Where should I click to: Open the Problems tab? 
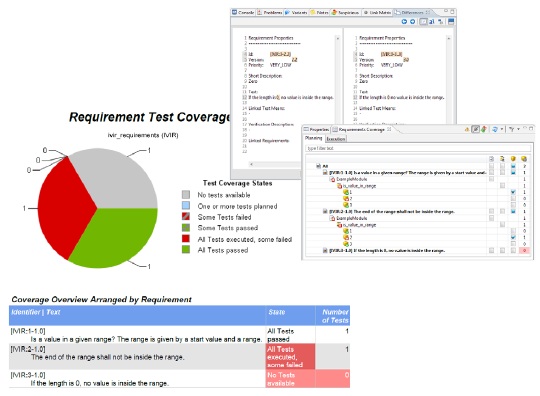click(270, 12)
